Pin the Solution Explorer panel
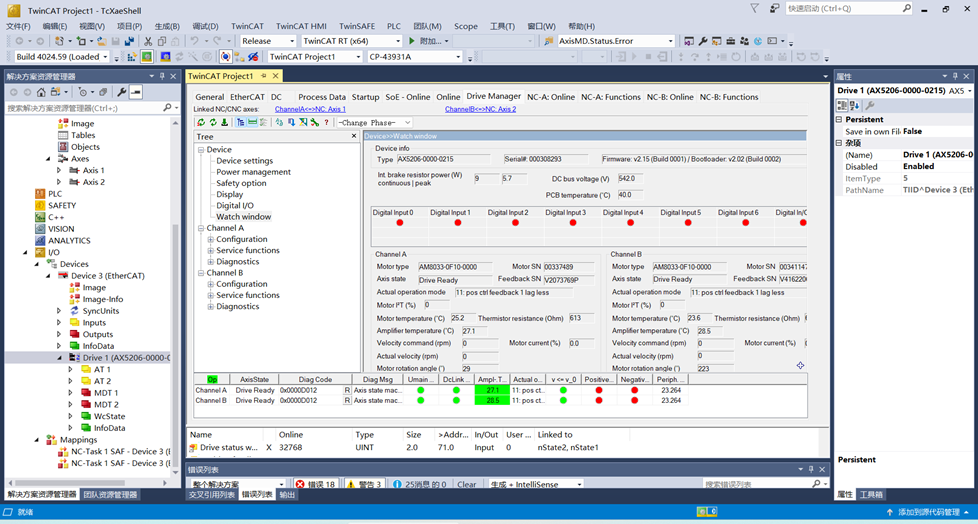Screen dimensions: 978x524 pyautogui.click(x=162, y=76)
